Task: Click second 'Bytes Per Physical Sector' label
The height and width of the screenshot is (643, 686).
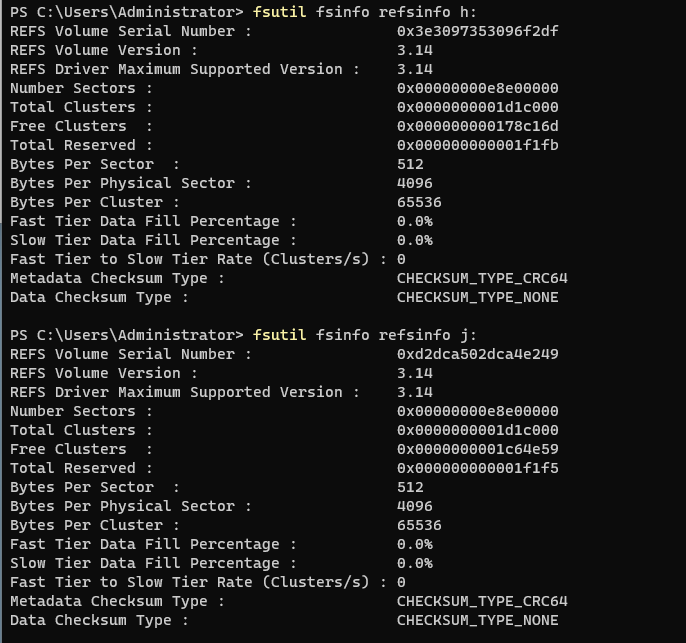Action: [130, 506]
